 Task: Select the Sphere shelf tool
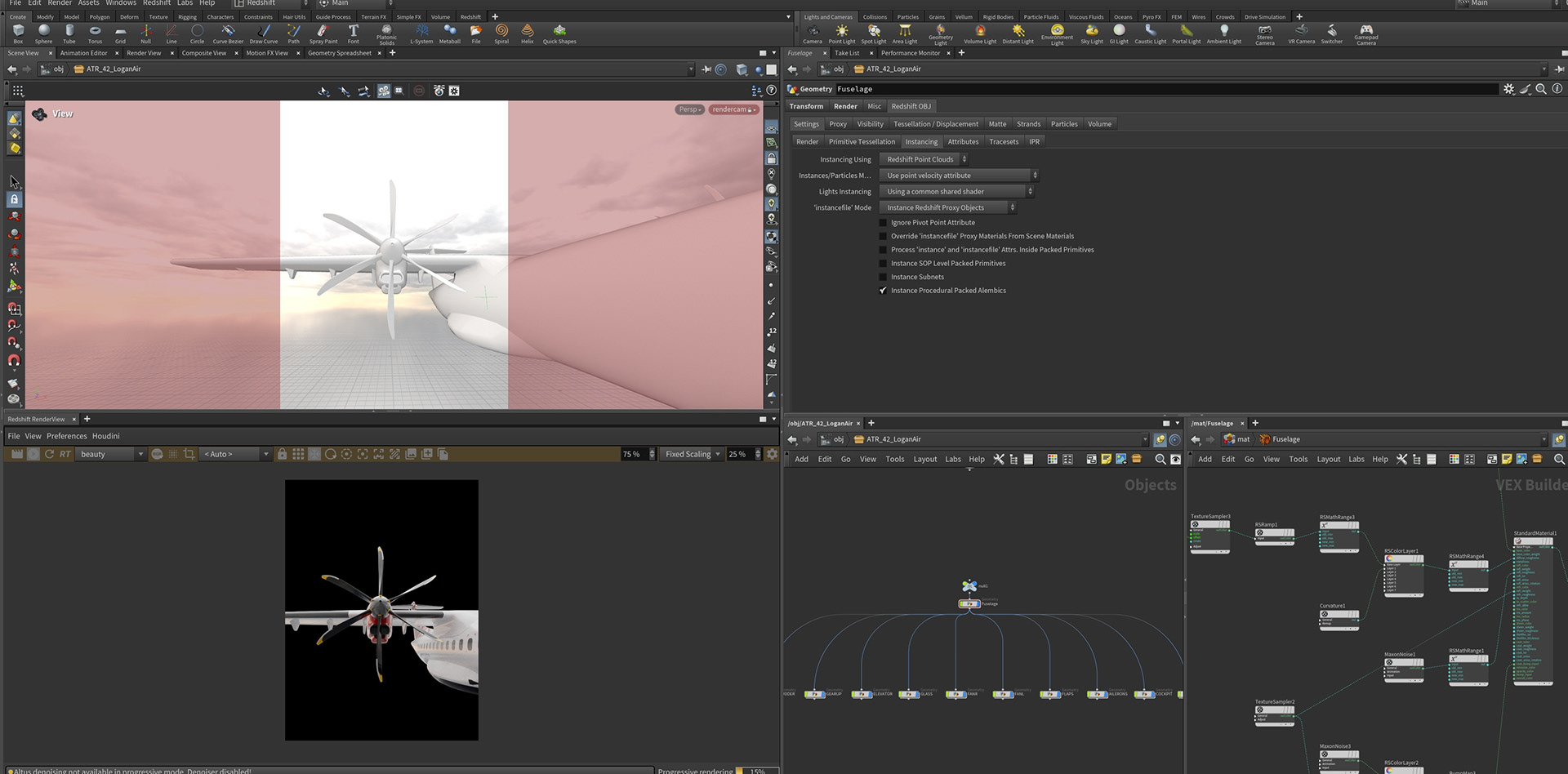(x=43, y=33)
